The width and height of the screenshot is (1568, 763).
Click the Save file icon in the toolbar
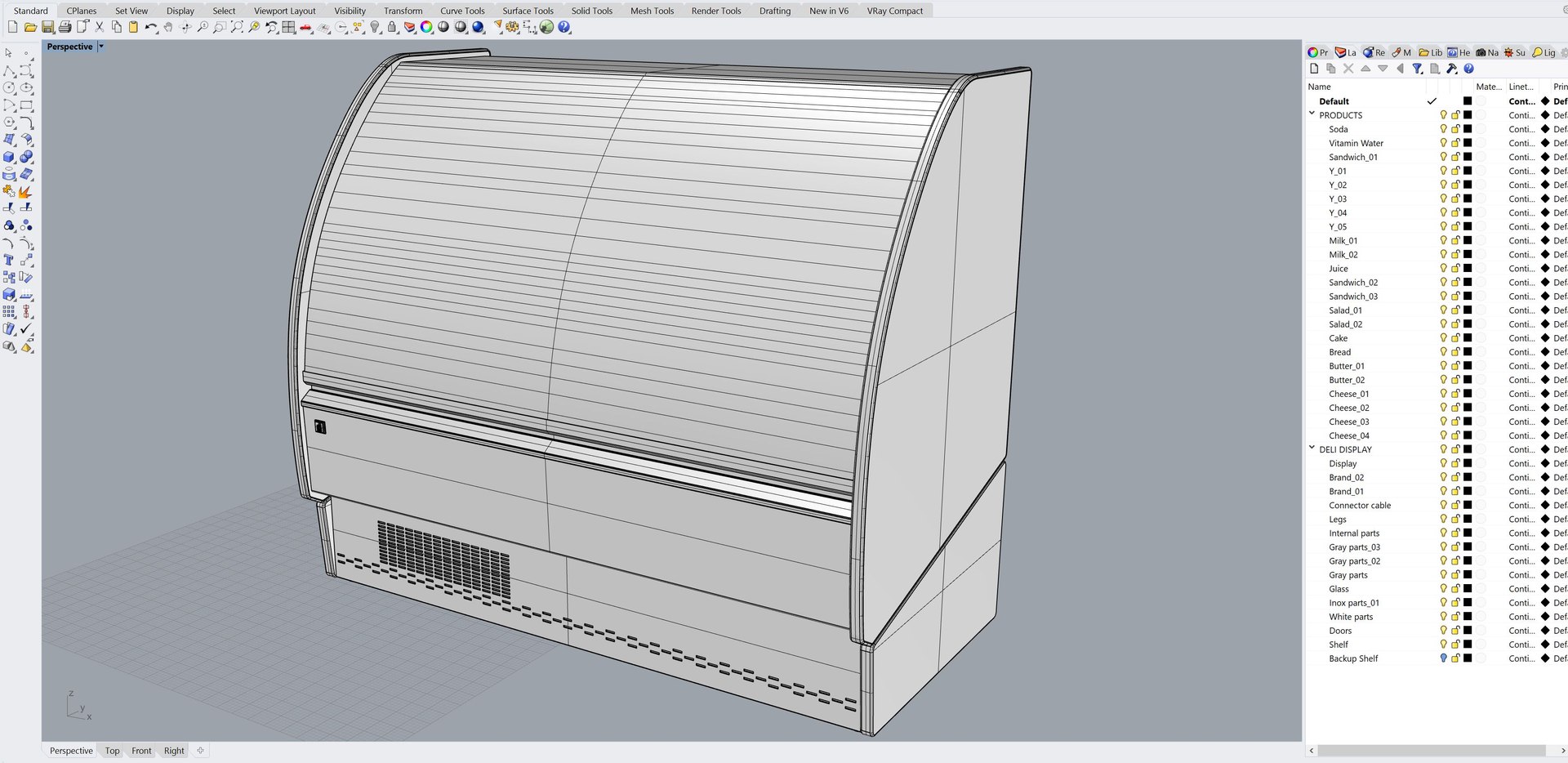click(47, 27)
